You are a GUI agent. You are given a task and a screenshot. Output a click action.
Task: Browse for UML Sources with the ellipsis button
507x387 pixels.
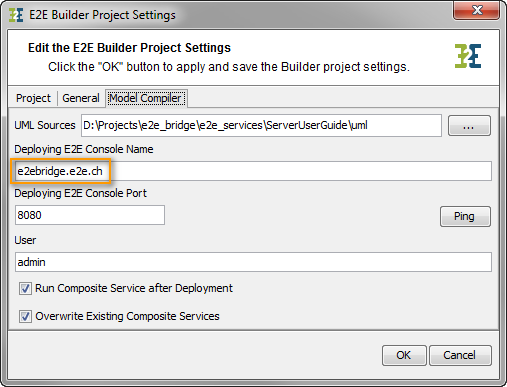[469, 126]
